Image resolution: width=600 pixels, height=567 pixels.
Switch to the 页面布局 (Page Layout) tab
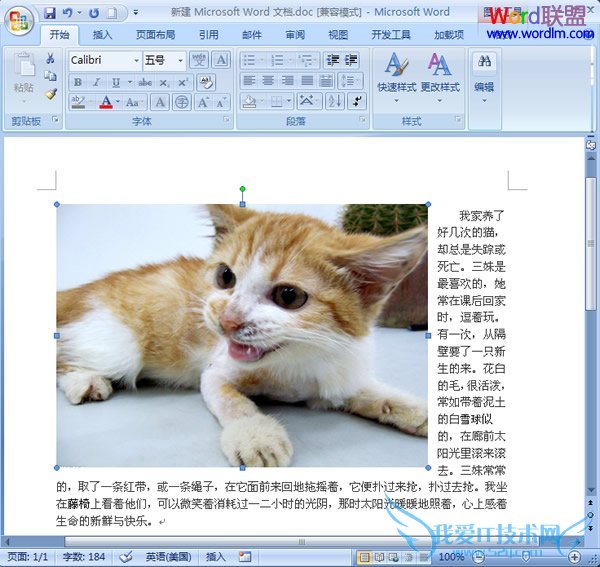pos(155,35)
